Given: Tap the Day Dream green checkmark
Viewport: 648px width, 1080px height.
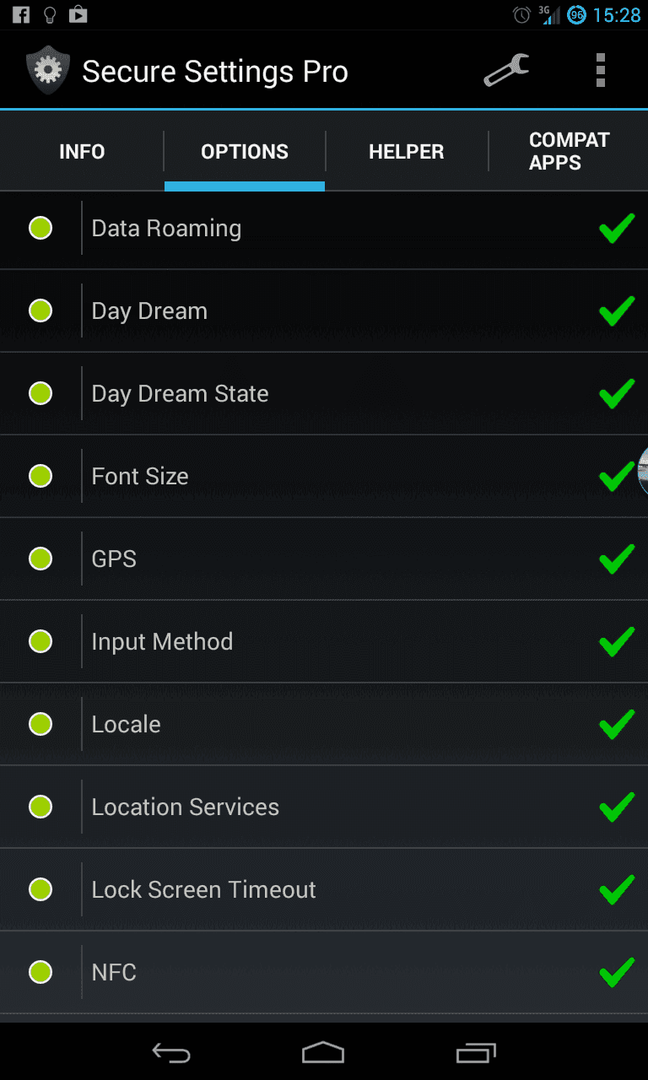Looking at the screenshot, I should point(616,311).
